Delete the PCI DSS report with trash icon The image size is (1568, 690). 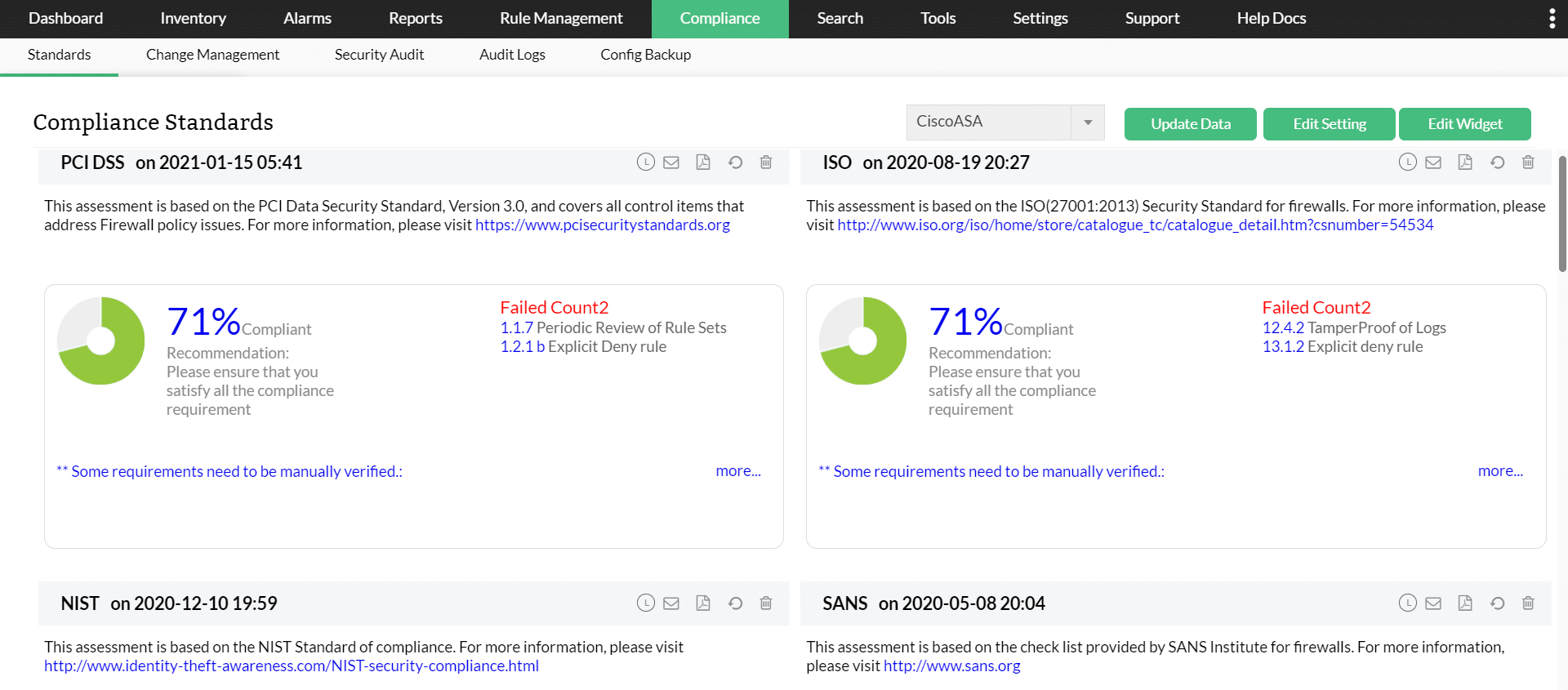766,162
